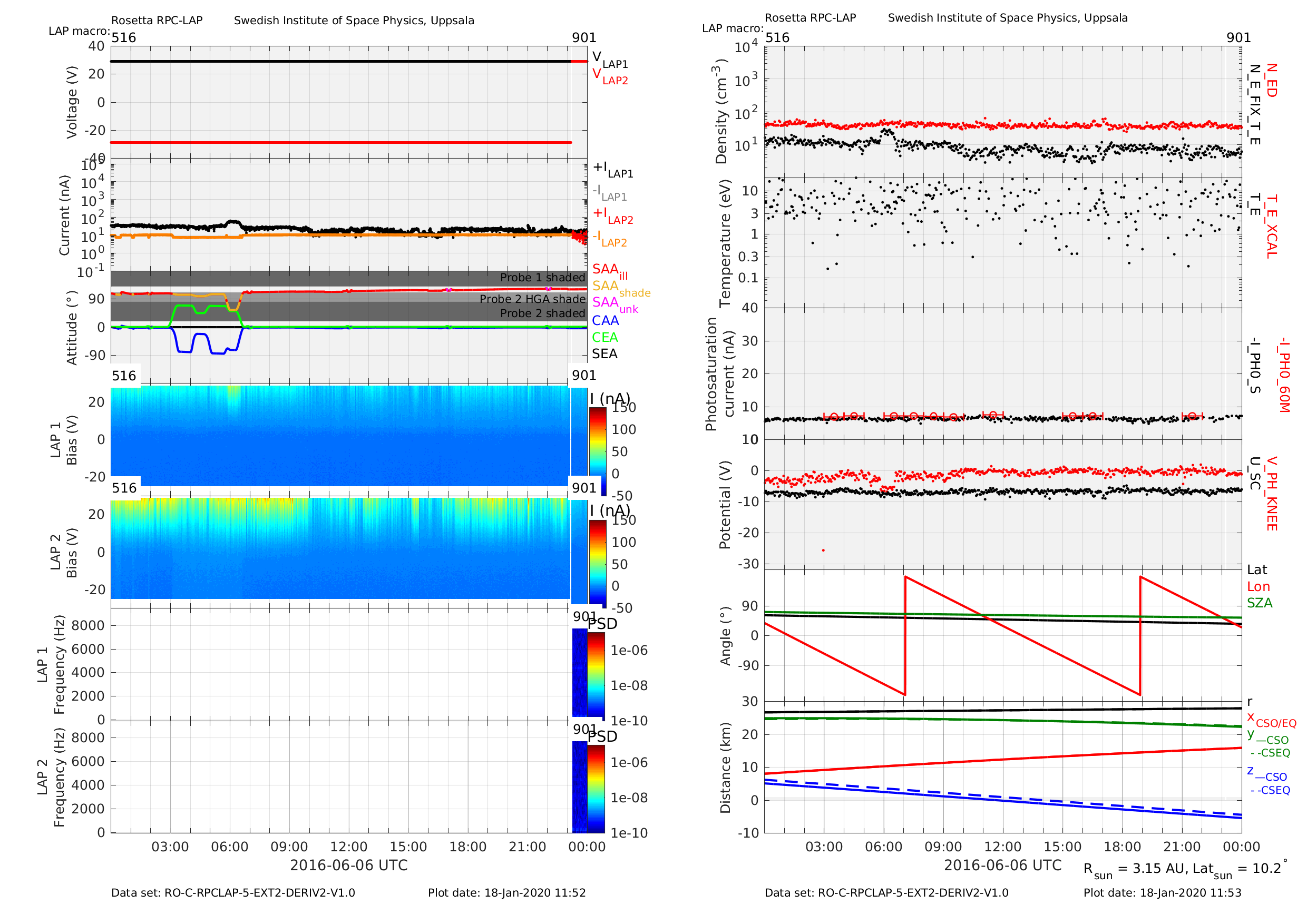Click the red T_E_XCAL temperature legend label
The image size is (1307, 924).
tap(1271, 227)
